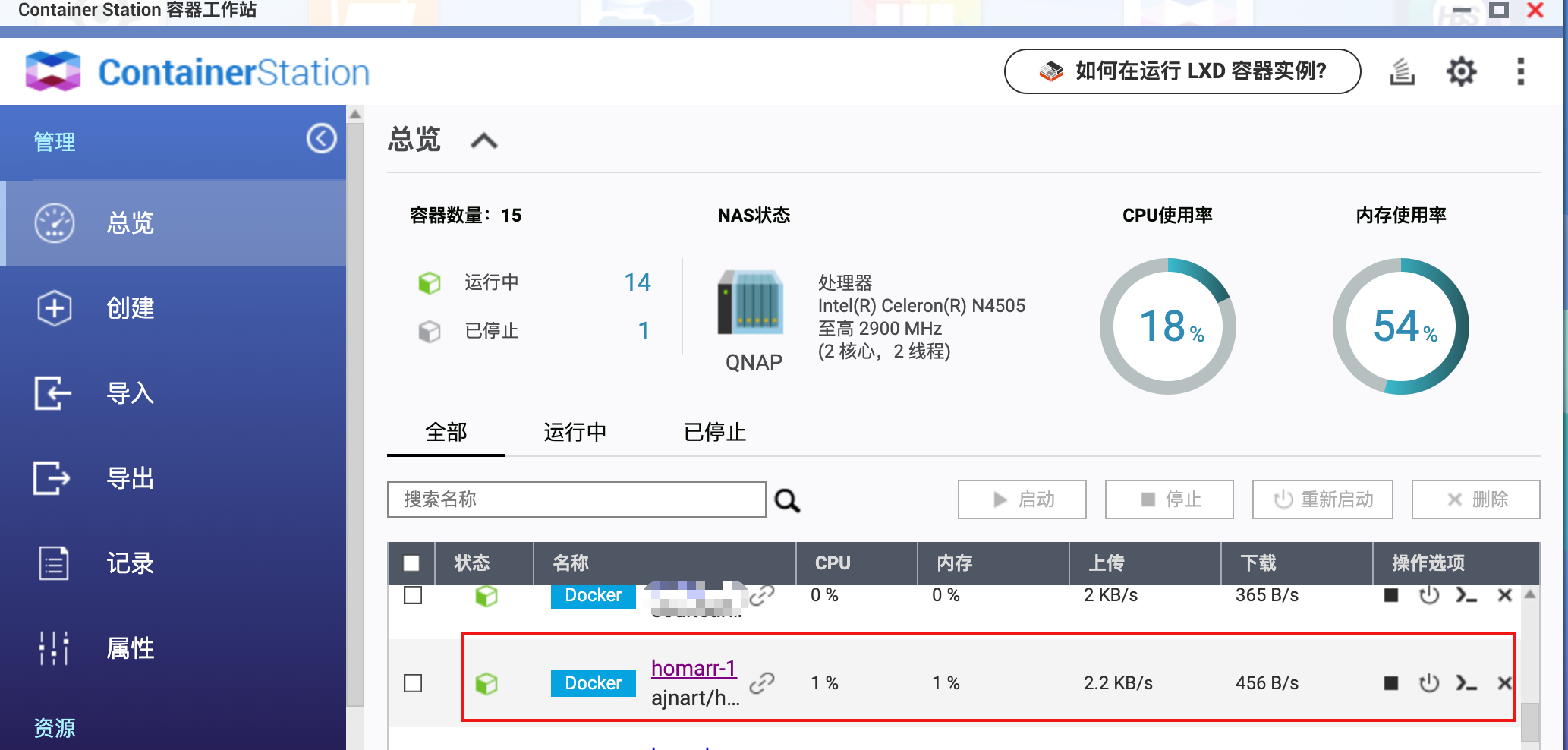Check the first Docker container's checkbox

click(x=412, y=596)
